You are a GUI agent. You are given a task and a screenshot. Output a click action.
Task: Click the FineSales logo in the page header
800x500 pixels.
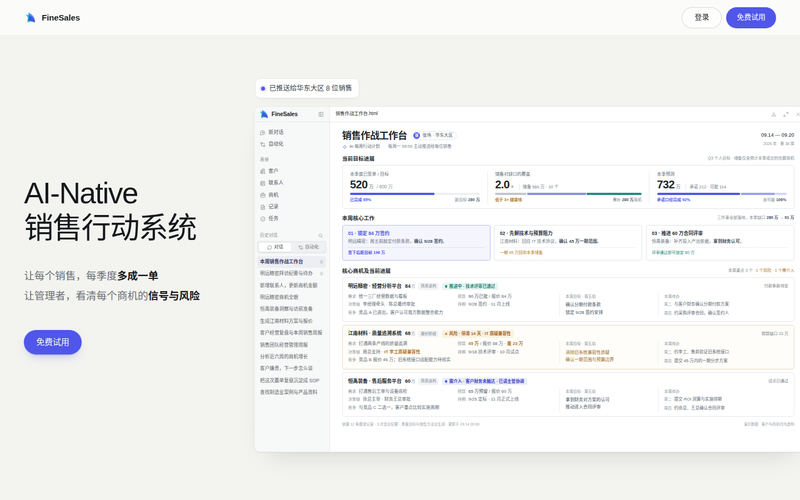pos(53,17)
